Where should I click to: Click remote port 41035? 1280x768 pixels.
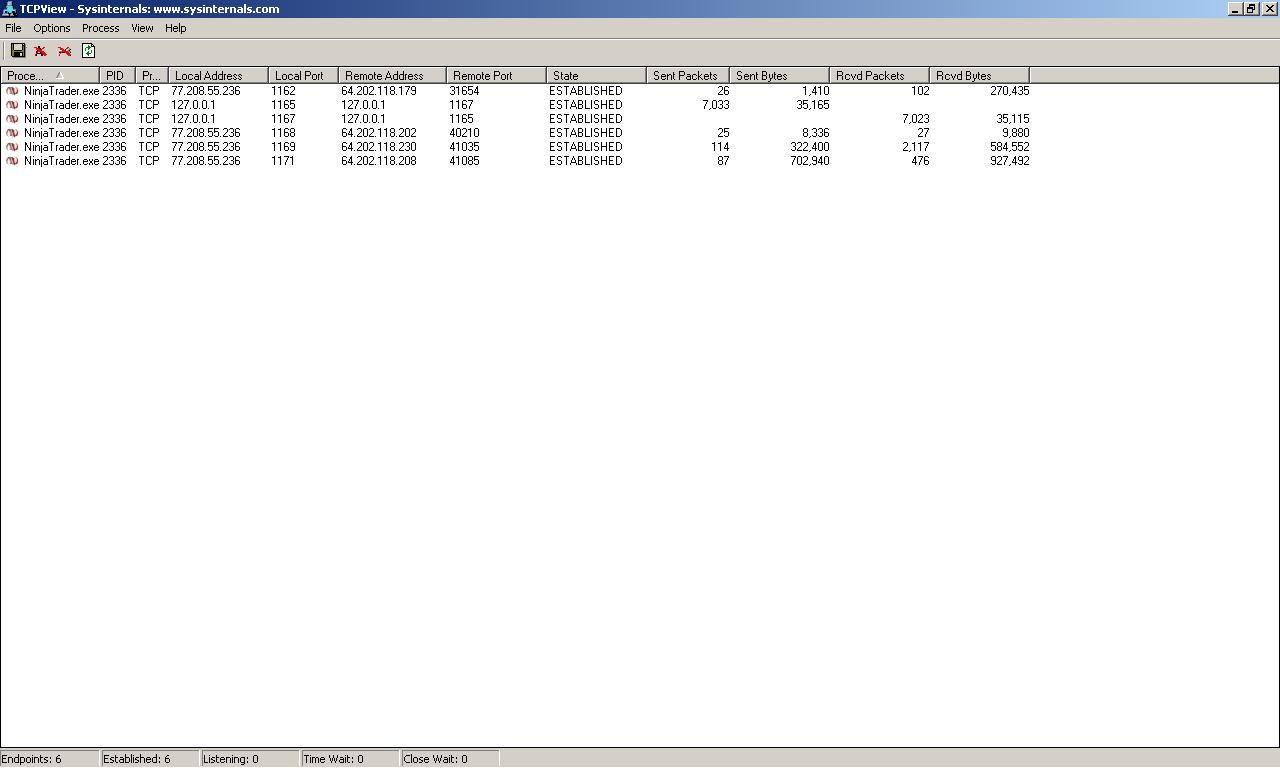click(465, 147)
